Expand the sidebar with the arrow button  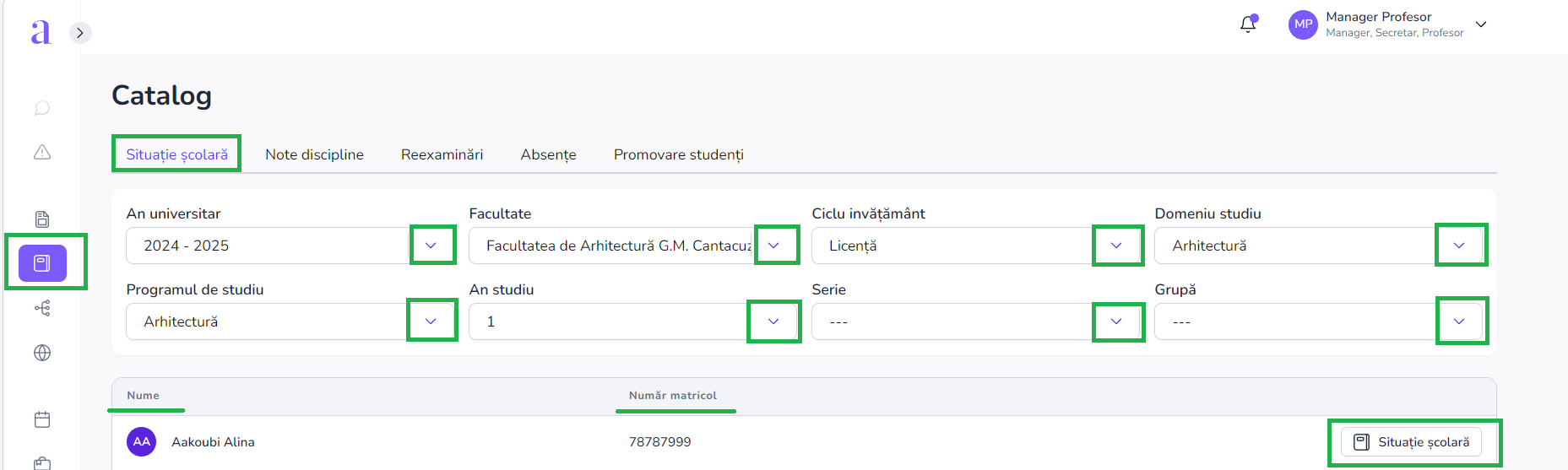coord(80,33)
